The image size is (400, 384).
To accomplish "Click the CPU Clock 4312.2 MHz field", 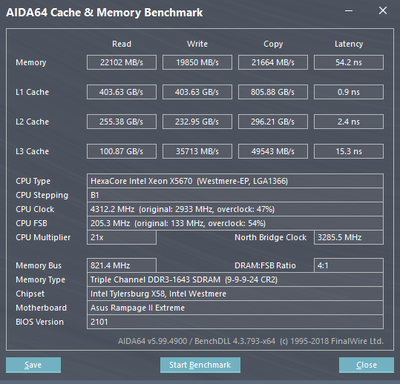I will (235, 209).
